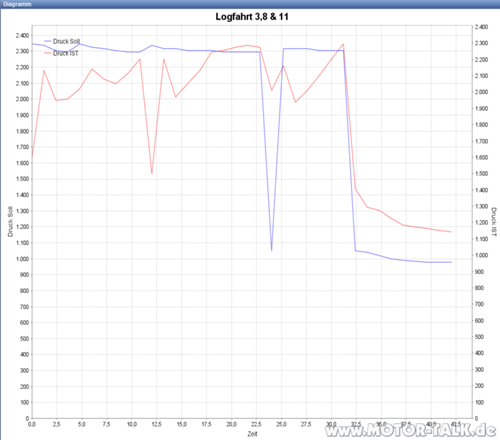Click left axis value 2.000
The height and width of the screenshot is (440, 500).
[x=22, y=99]
